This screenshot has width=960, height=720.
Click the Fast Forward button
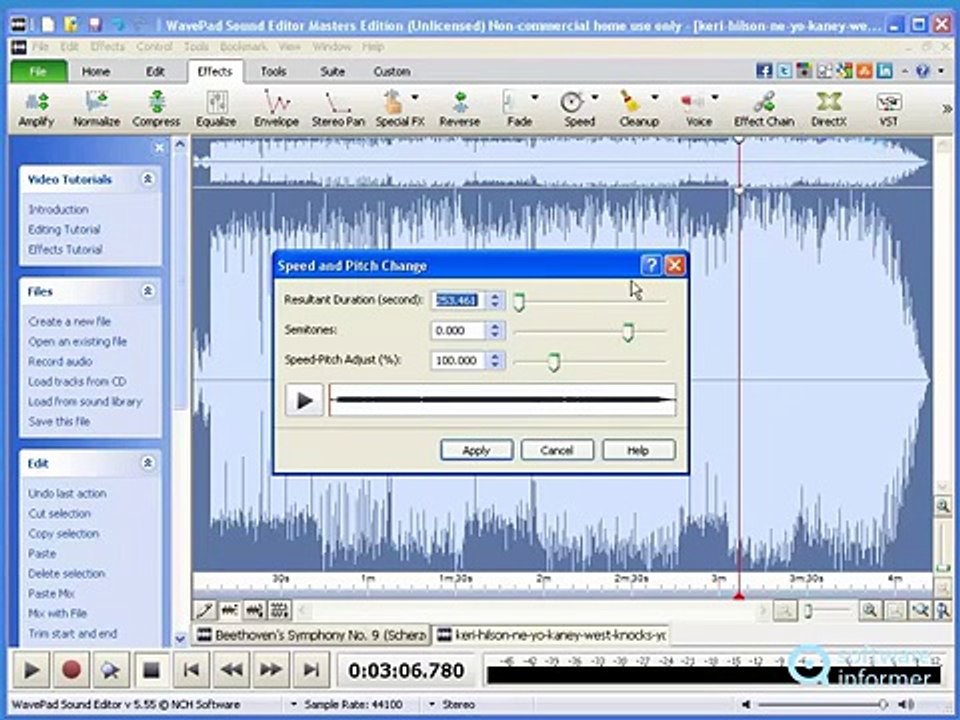click(271, 670)
